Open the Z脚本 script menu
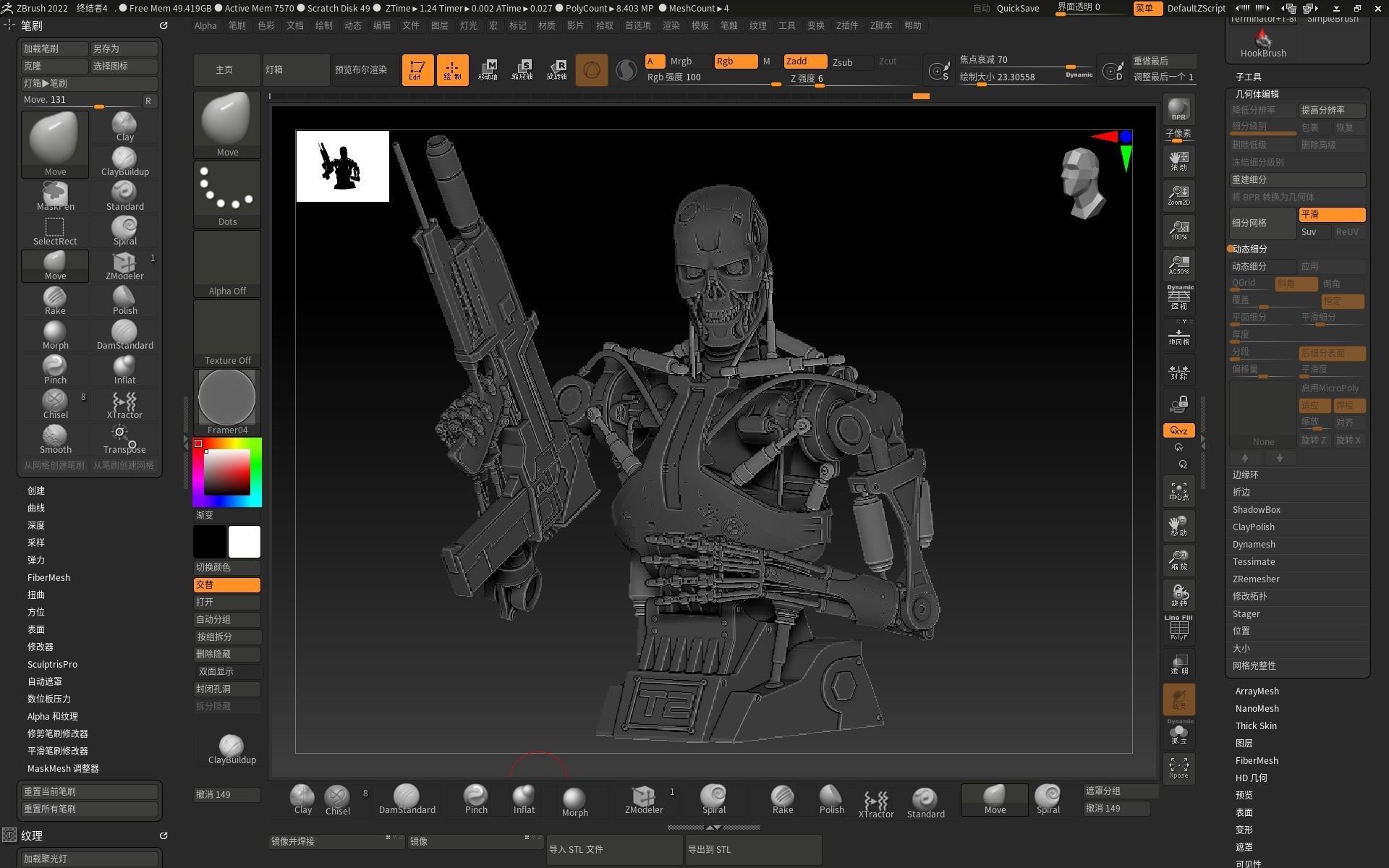 881,25
